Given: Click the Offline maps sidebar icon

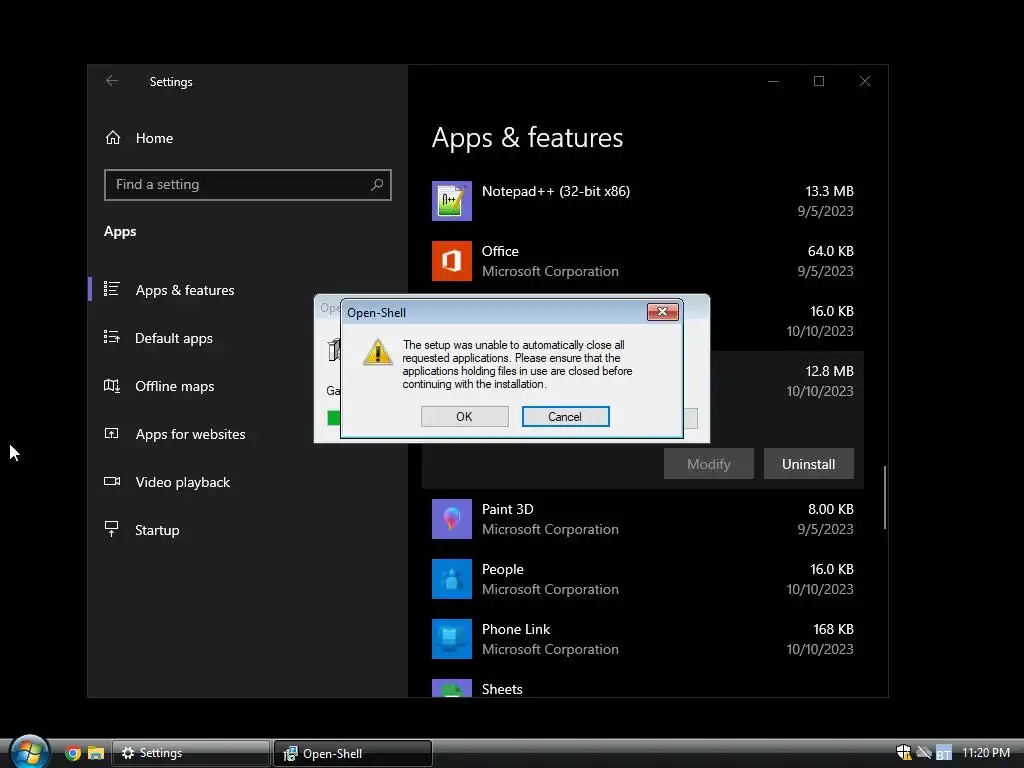Looking at the screenshot, I should coord(112,385).
